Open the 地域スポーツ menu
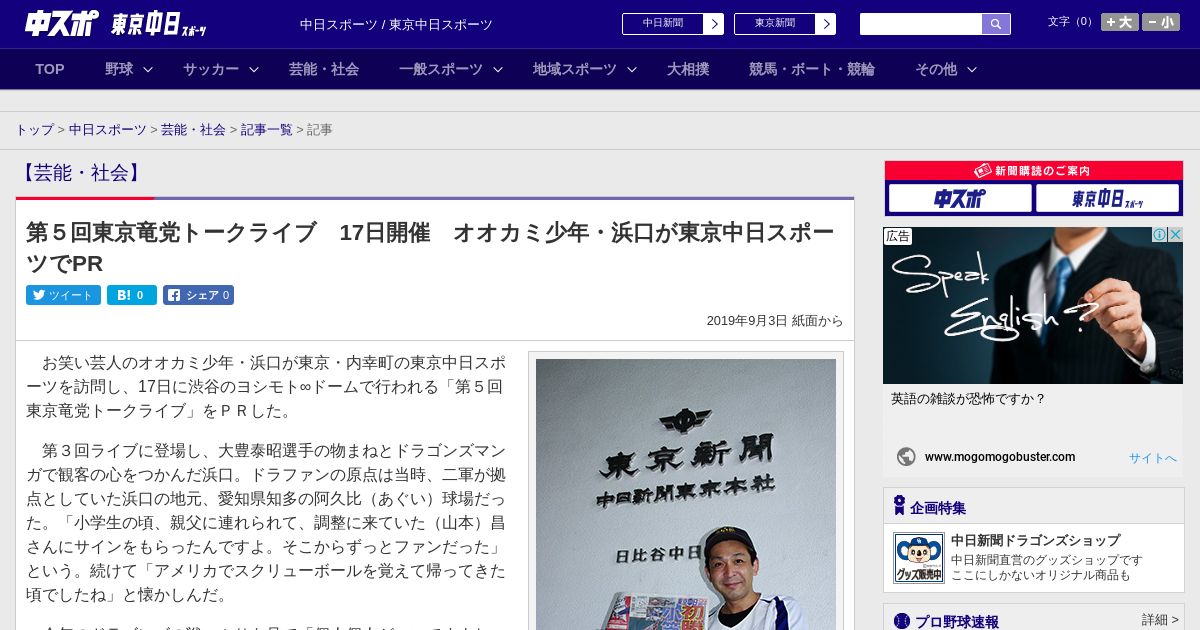1200x630 pixels. pyautogui.click(x=575, y=69)
